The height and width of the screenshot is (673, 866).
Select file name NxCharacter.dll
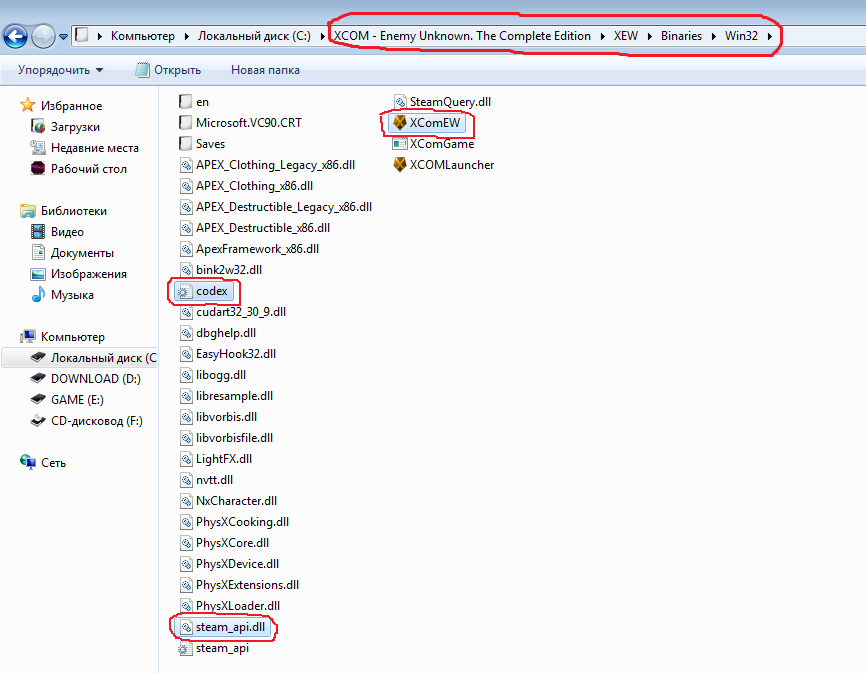click(x=236, y=501)
